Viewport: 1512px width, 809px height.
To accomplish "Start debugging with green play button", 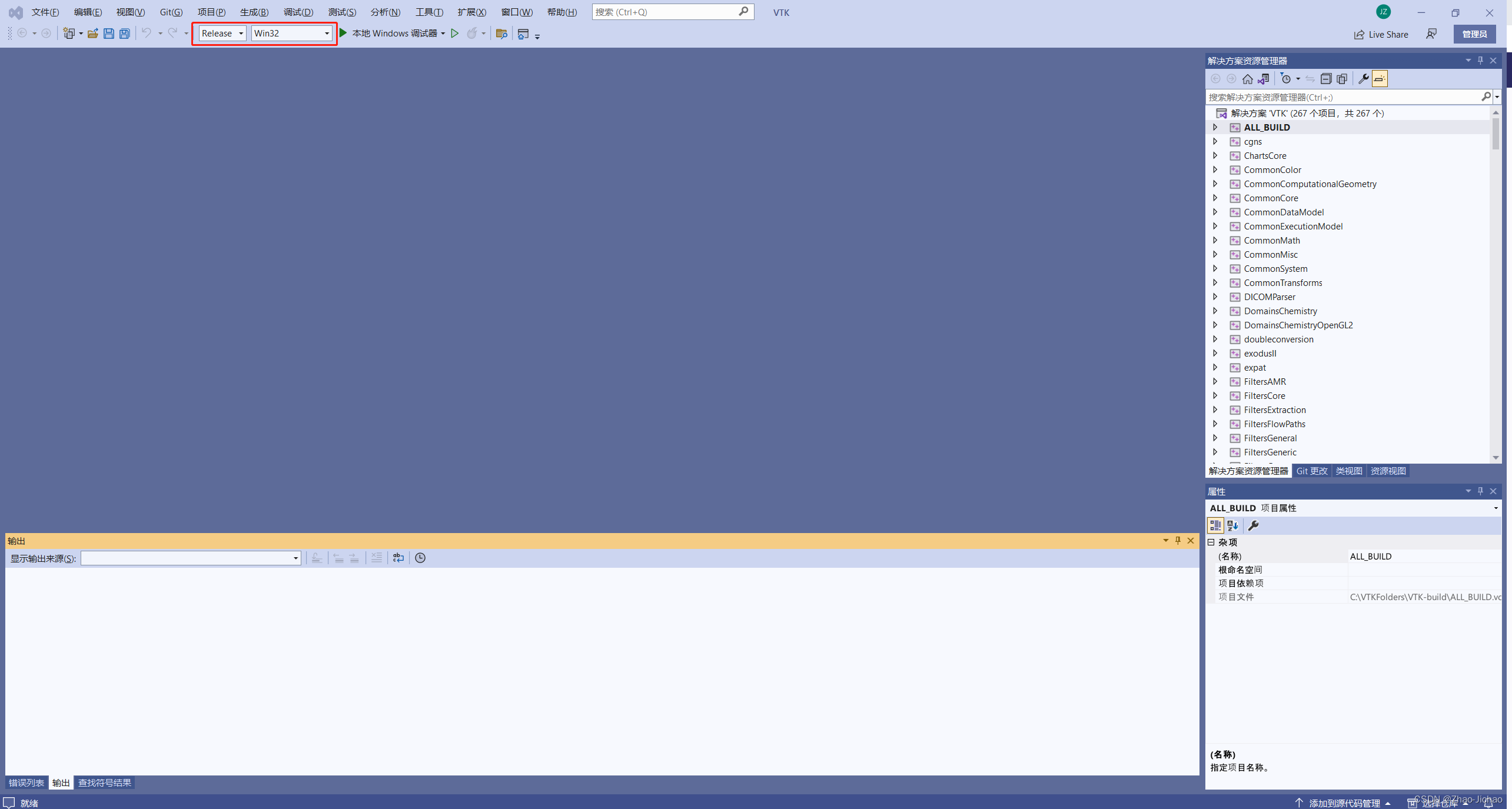I will (x=343, y=33).
